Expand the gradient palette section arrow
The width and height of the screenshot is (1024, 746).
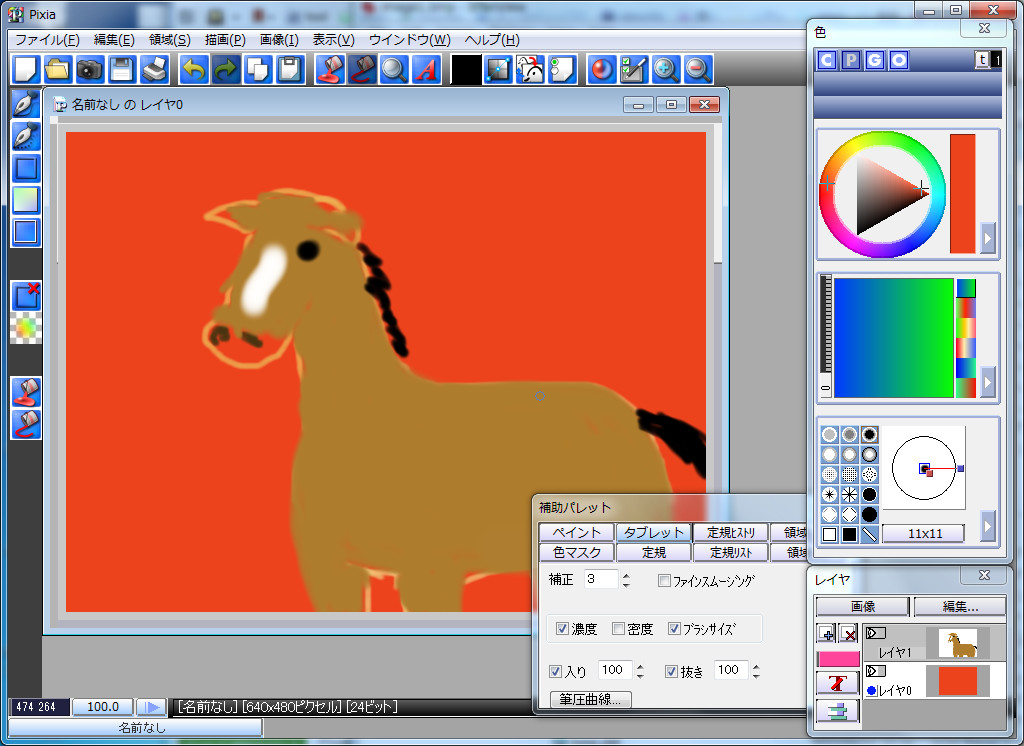987,381
